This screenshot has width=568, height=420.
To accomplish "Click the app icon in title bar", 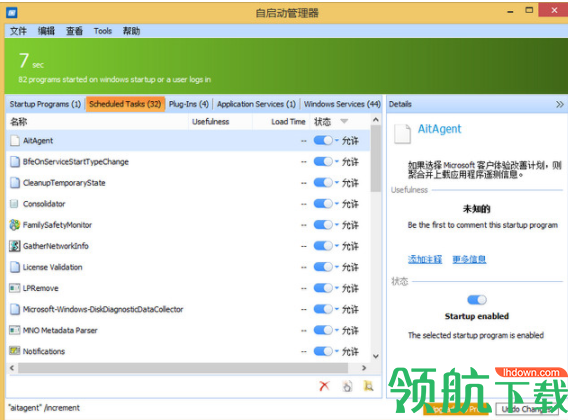I will click(x=12, y=13).
